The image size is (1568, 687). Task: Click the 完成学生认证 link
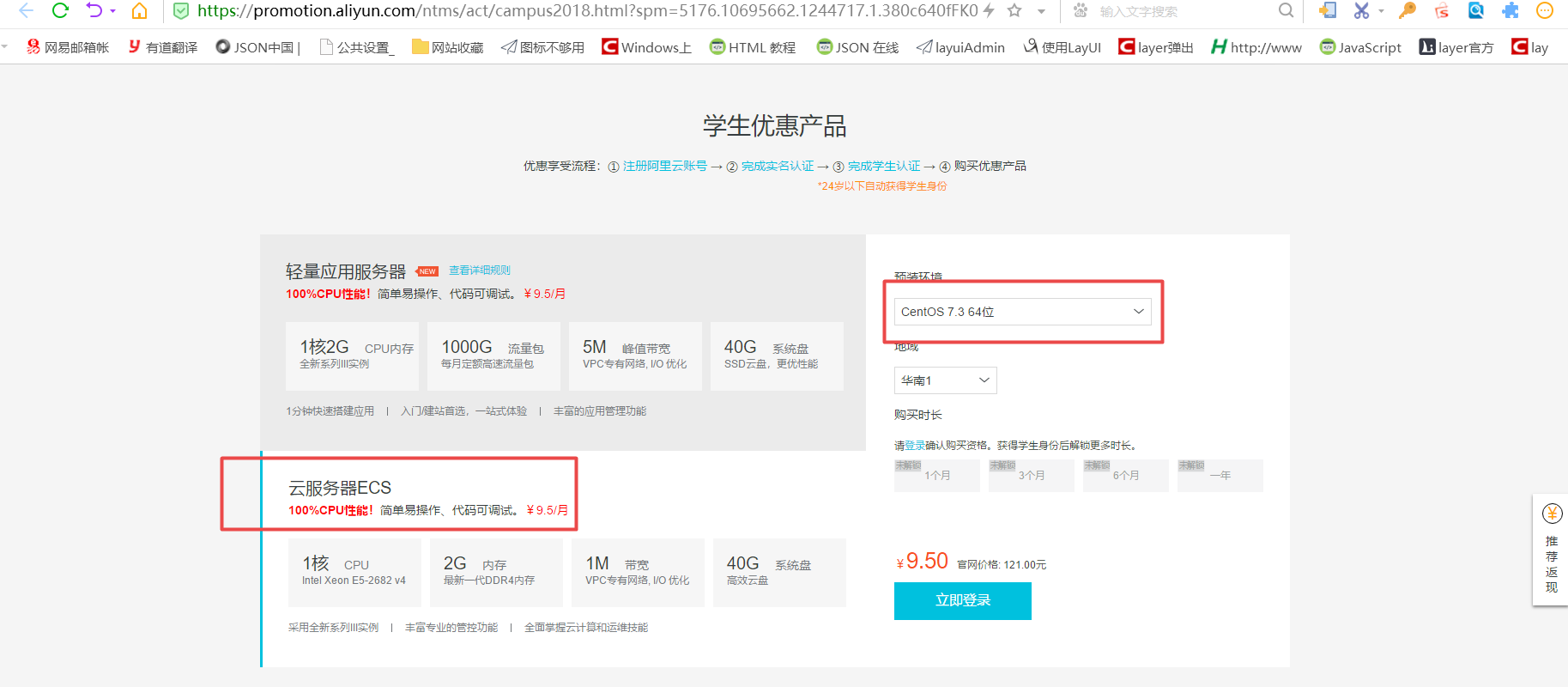(x=884, y=166)
